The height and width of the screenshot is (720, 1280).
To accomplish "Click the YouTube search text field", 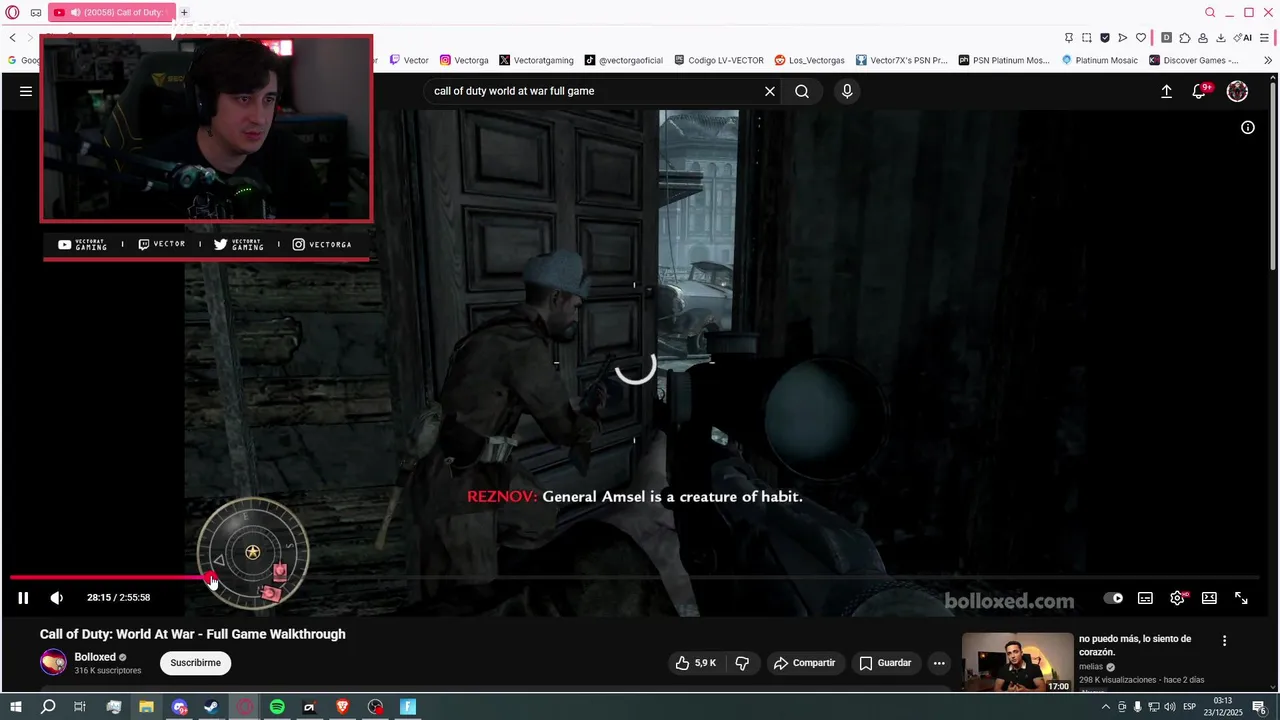I will pyautogui.click(x=594, y=91).
